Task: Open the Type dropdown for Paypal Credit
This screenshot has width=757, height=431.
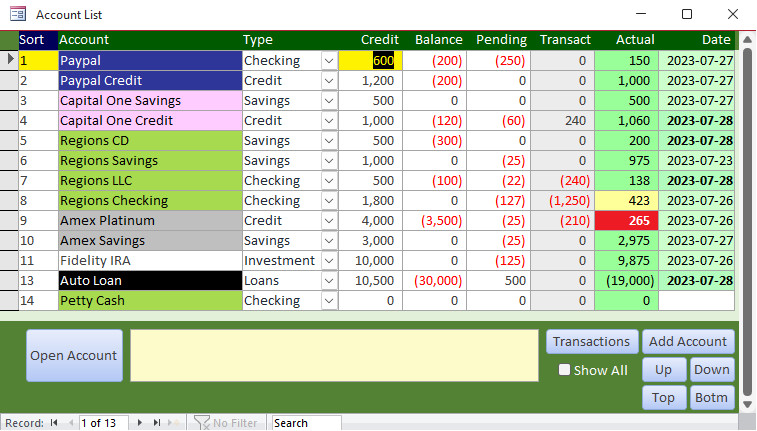Action: click(329, 81)
